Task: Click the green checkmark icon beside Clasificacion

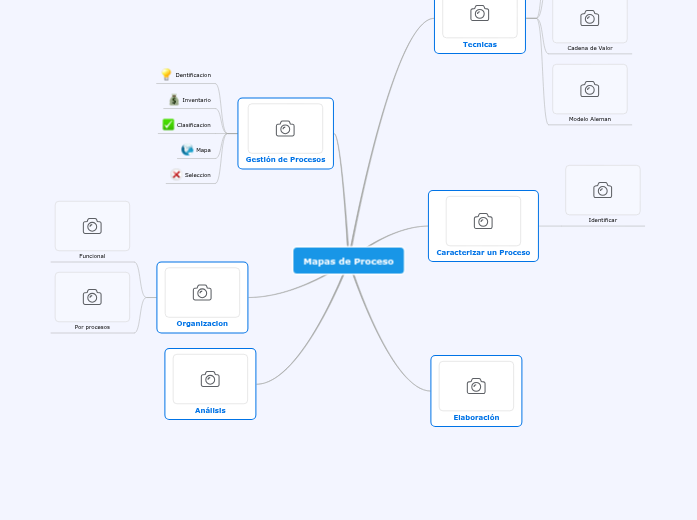Action: [x=168, y=124]
